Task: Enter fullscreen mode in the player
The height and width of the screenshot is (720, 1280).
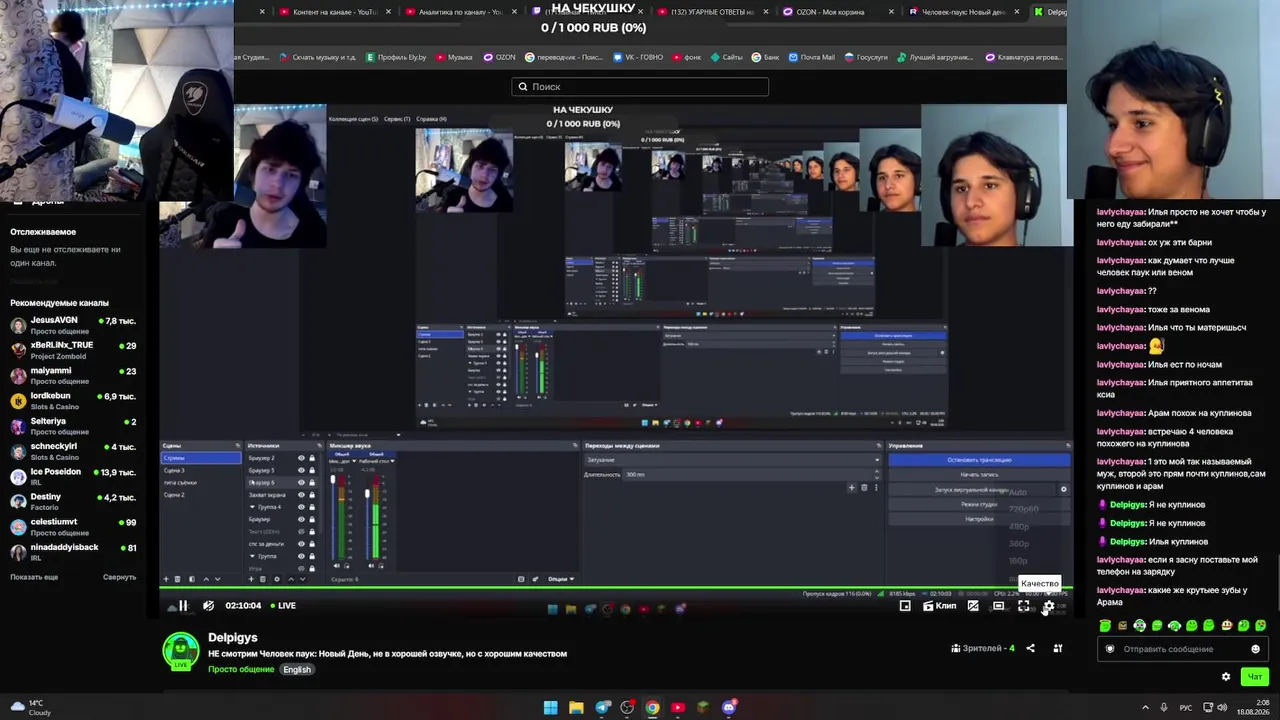Action: pyautogui.click(x=1023, y=605)
